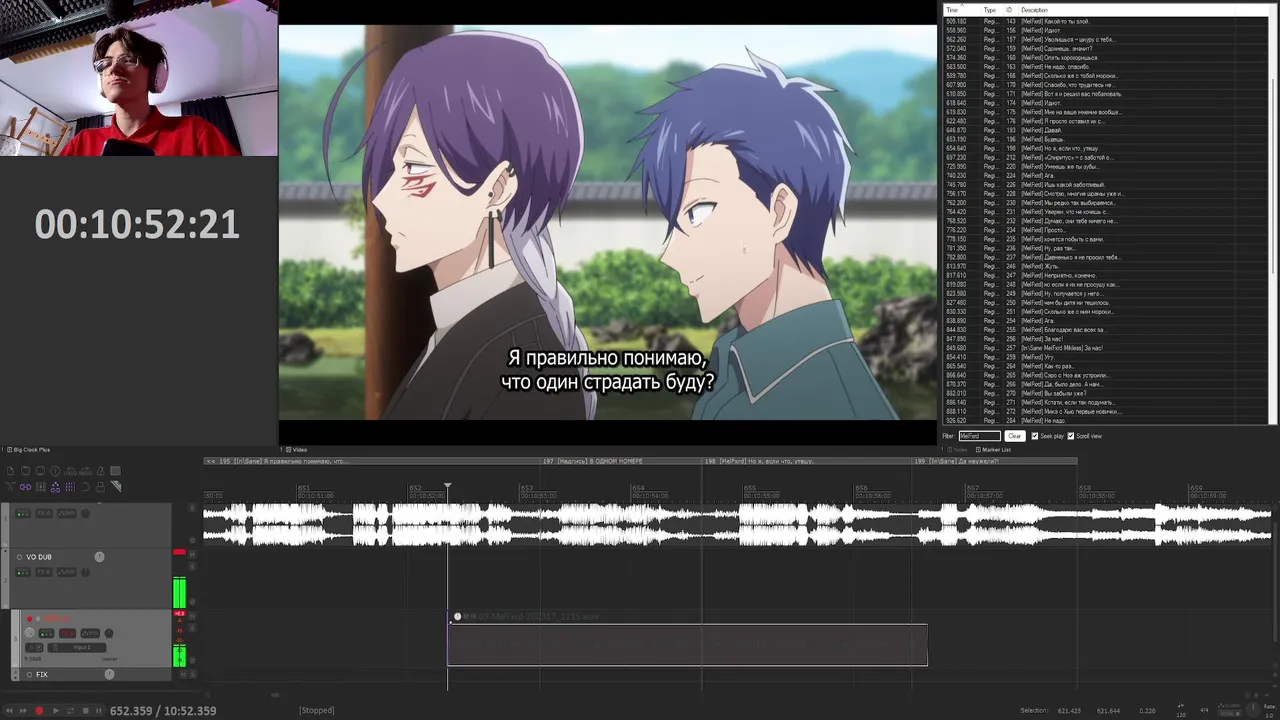Sort marker list by Time column

(951, 10)
